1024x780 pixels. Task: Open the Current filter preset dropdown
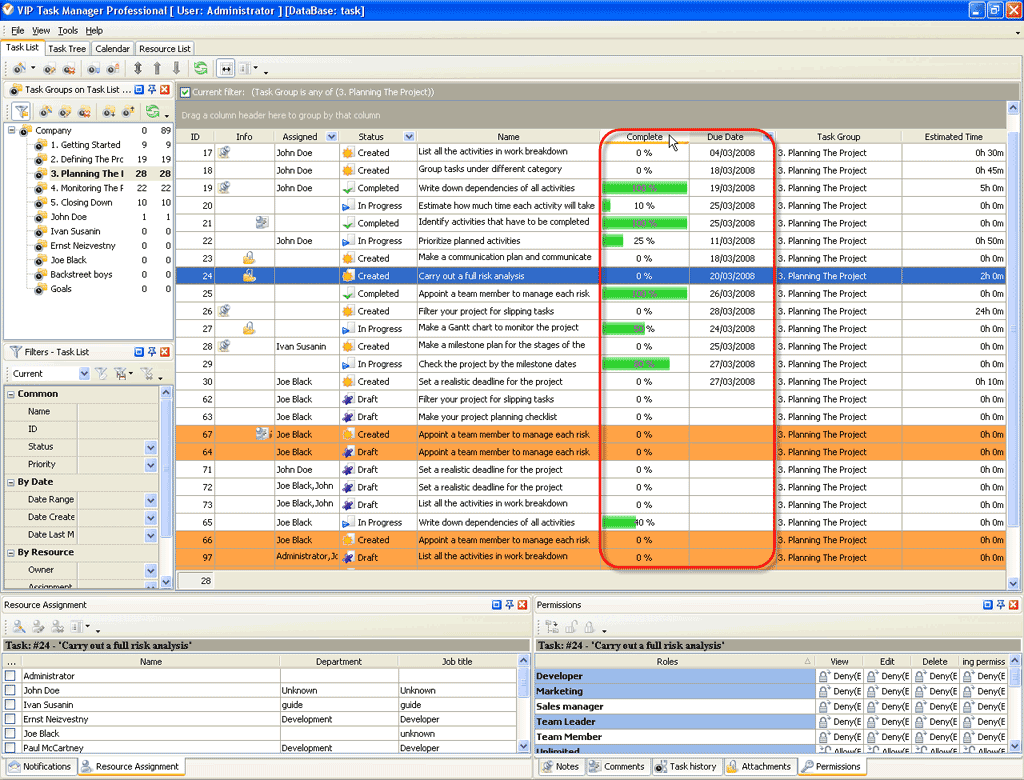tap(84, 374)
